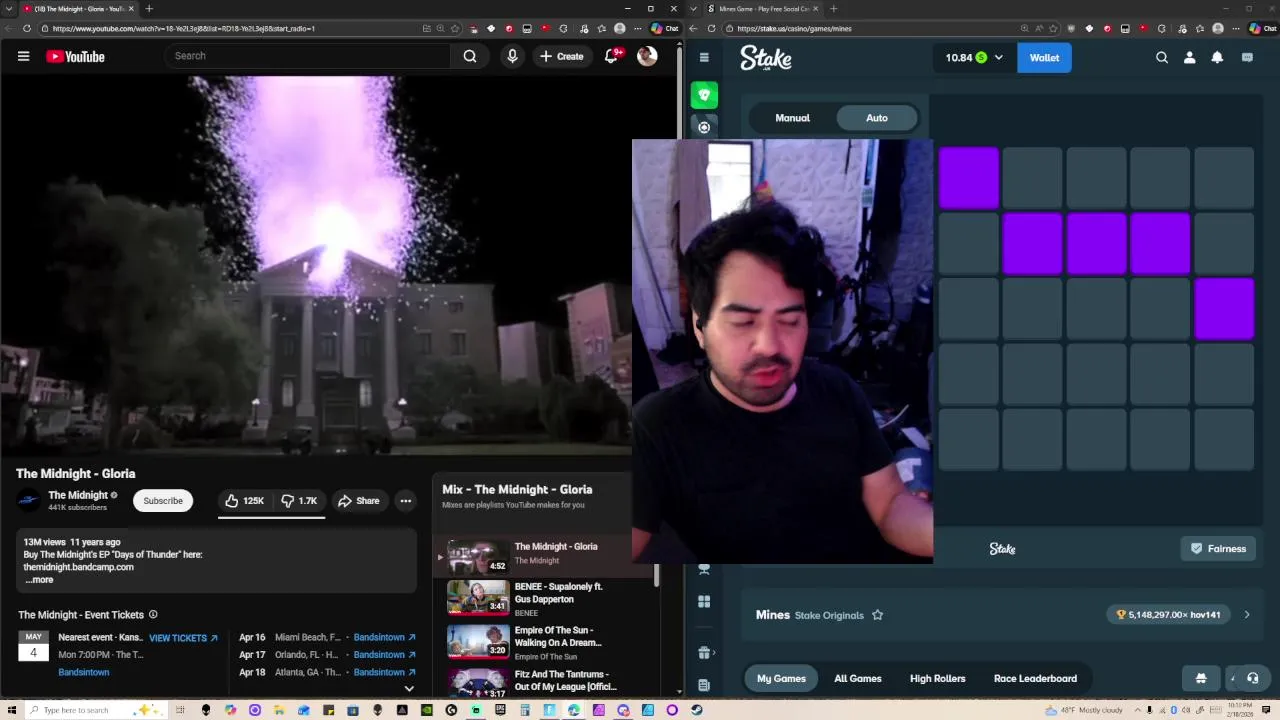
Task: Open new tab in YouTube browser window
Action: tap(149, 9)
